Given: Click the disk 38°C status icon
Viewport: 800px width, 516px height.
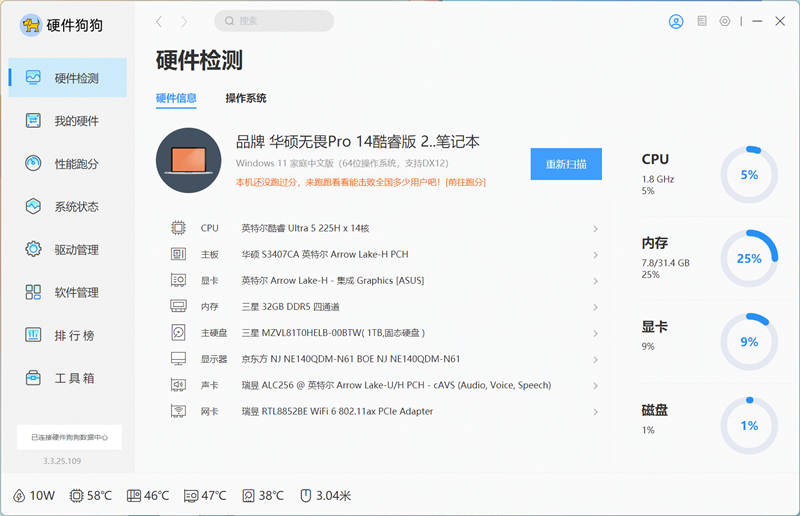Looking at the screenshot, I should pyautogui.click(x=248, y=496).
